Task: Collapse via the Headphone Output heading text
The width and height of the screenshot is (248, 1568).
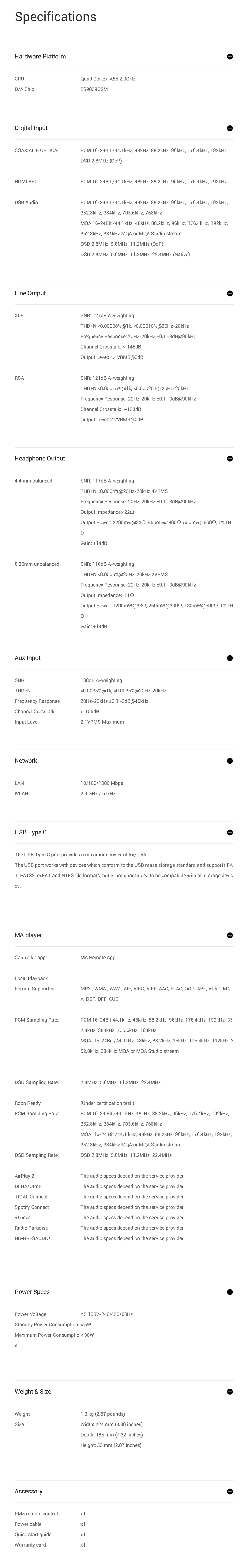Action: point(39,458)
